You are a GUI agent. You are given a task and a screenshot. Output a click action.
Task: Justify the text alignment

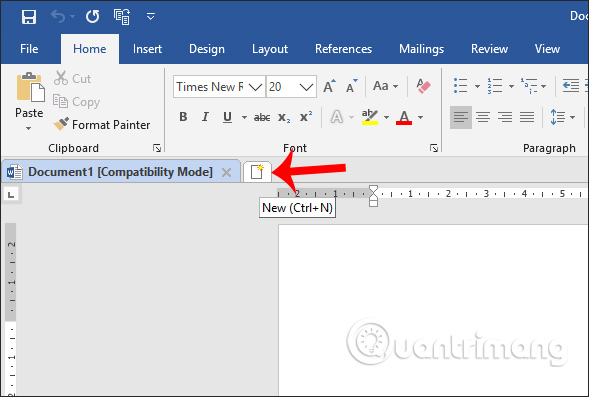pos(527,118)
